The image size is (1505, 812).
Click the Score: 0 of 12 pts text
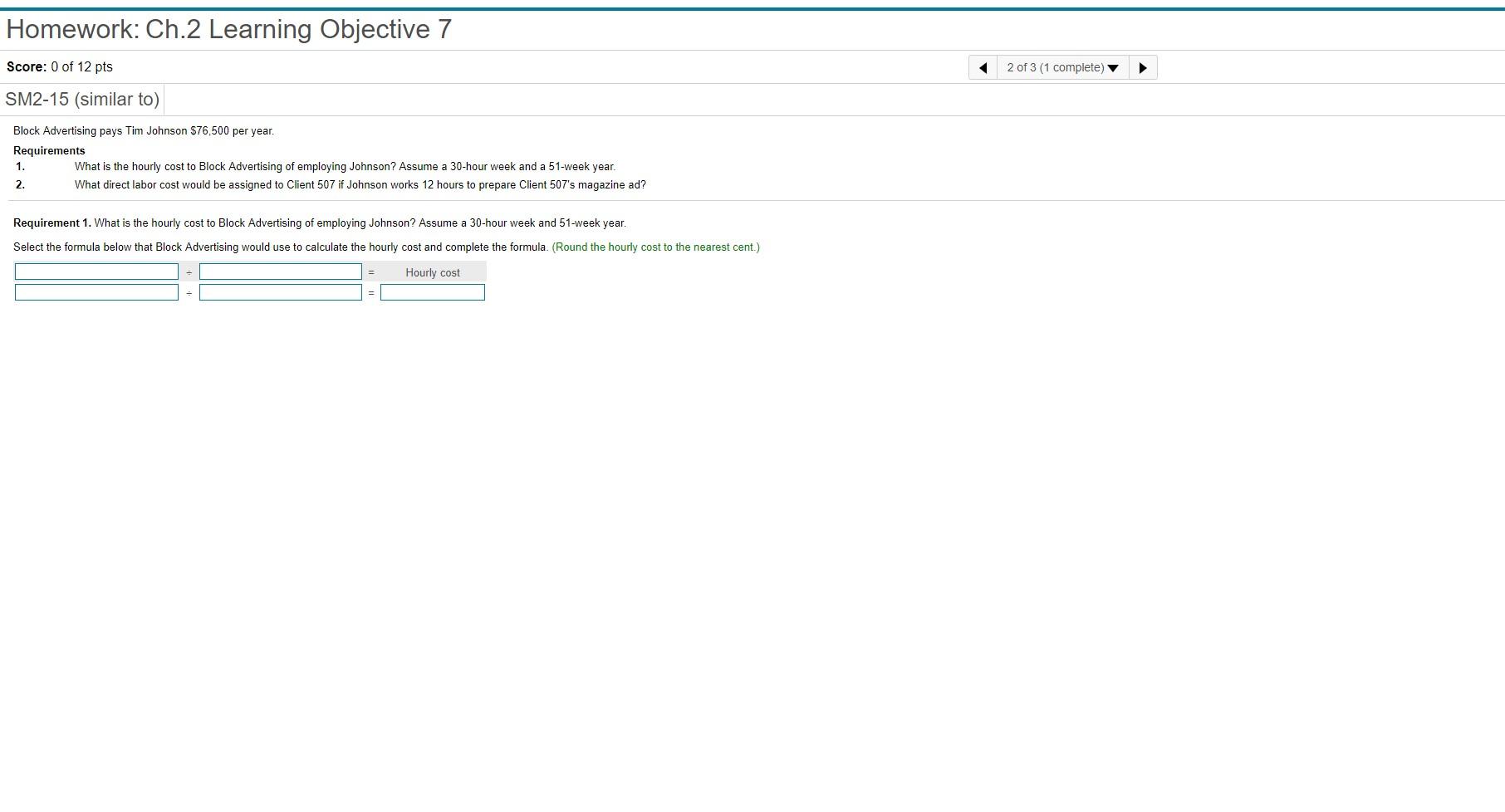[x=58, y=66]
